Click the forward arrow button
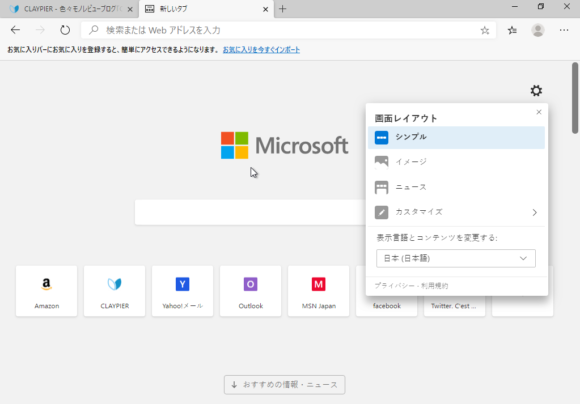 [40, 30]
